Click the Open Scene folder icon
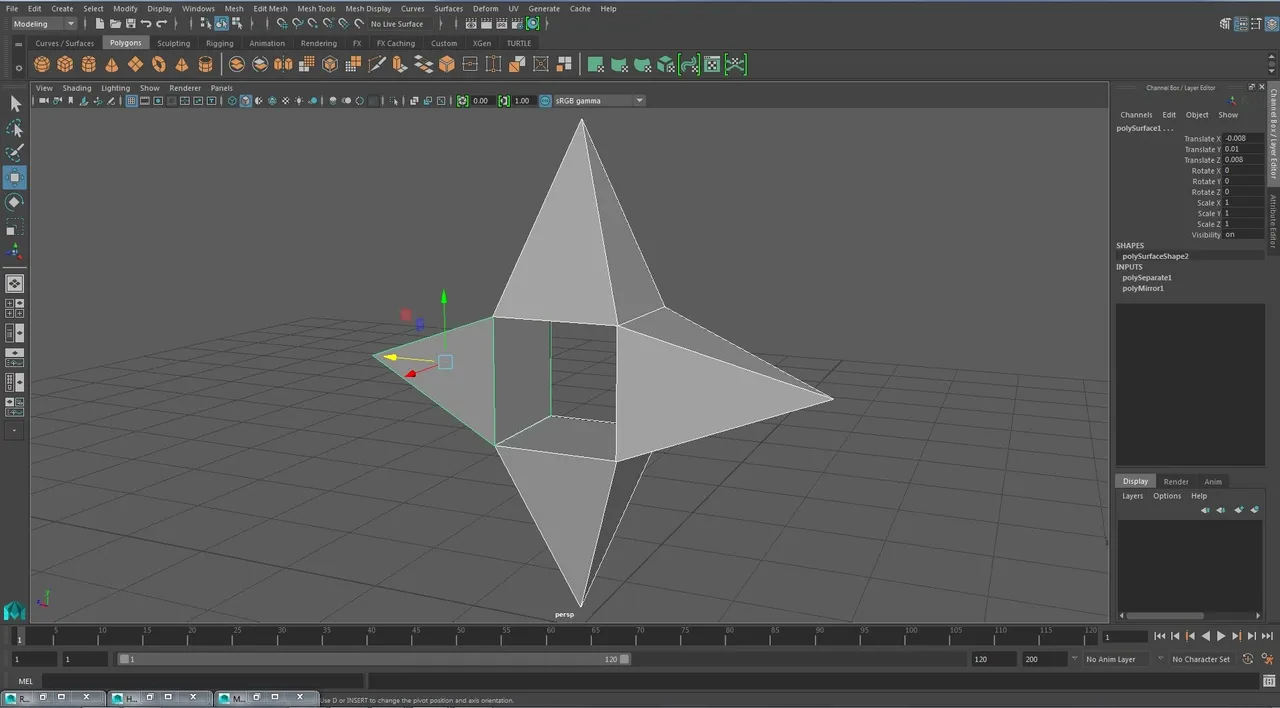1280x708 pixels. click(116, 23)
